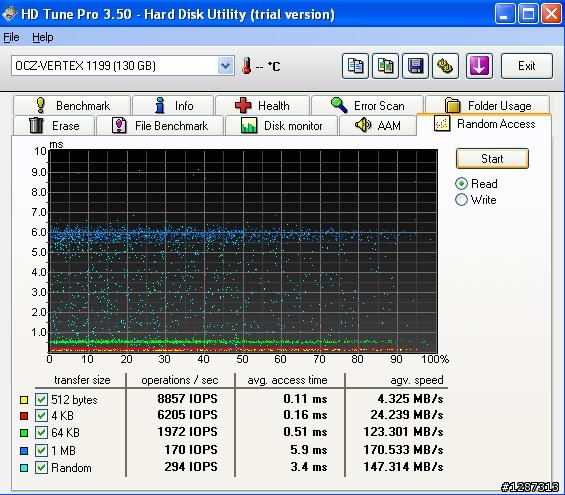This screenshot has width=565, height=495.
Task: Click the 8857 IOPS value
Action: 187,399
